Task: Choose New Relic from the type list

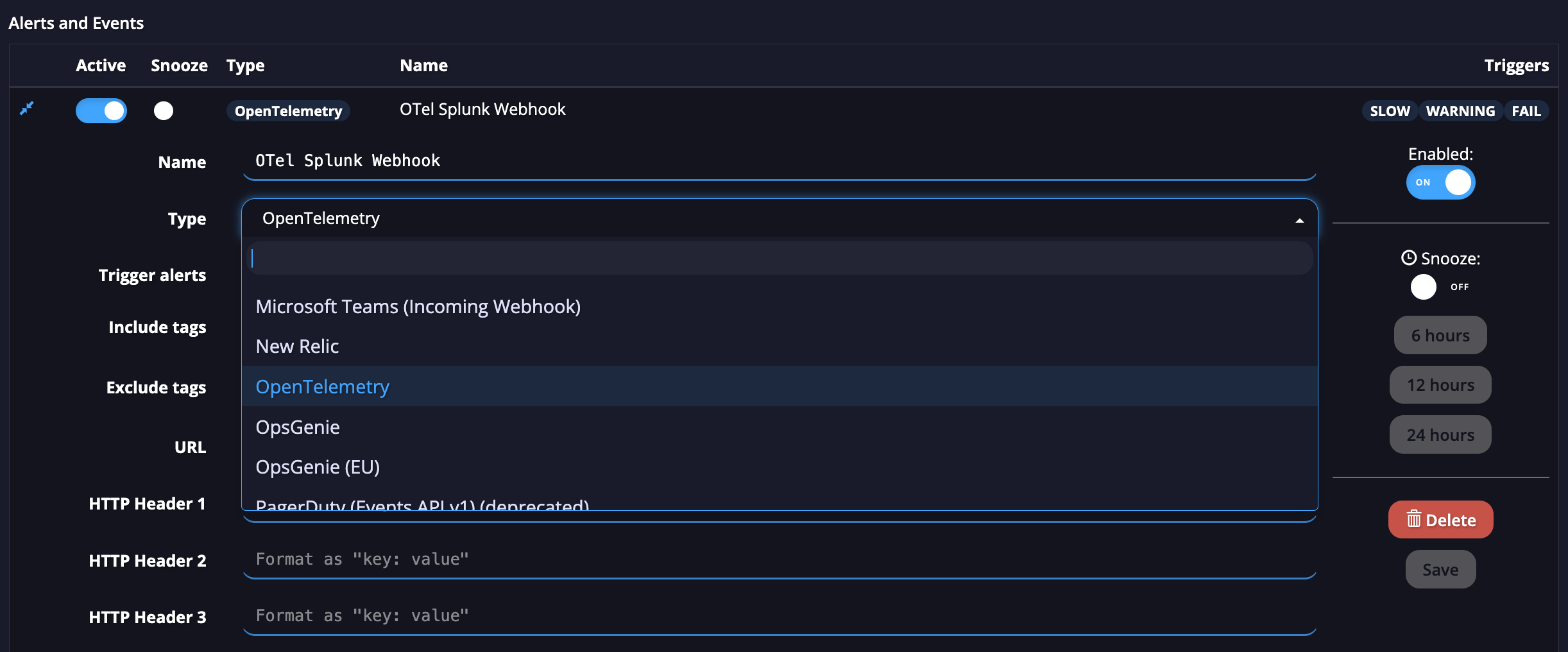Action: [780, 347]
